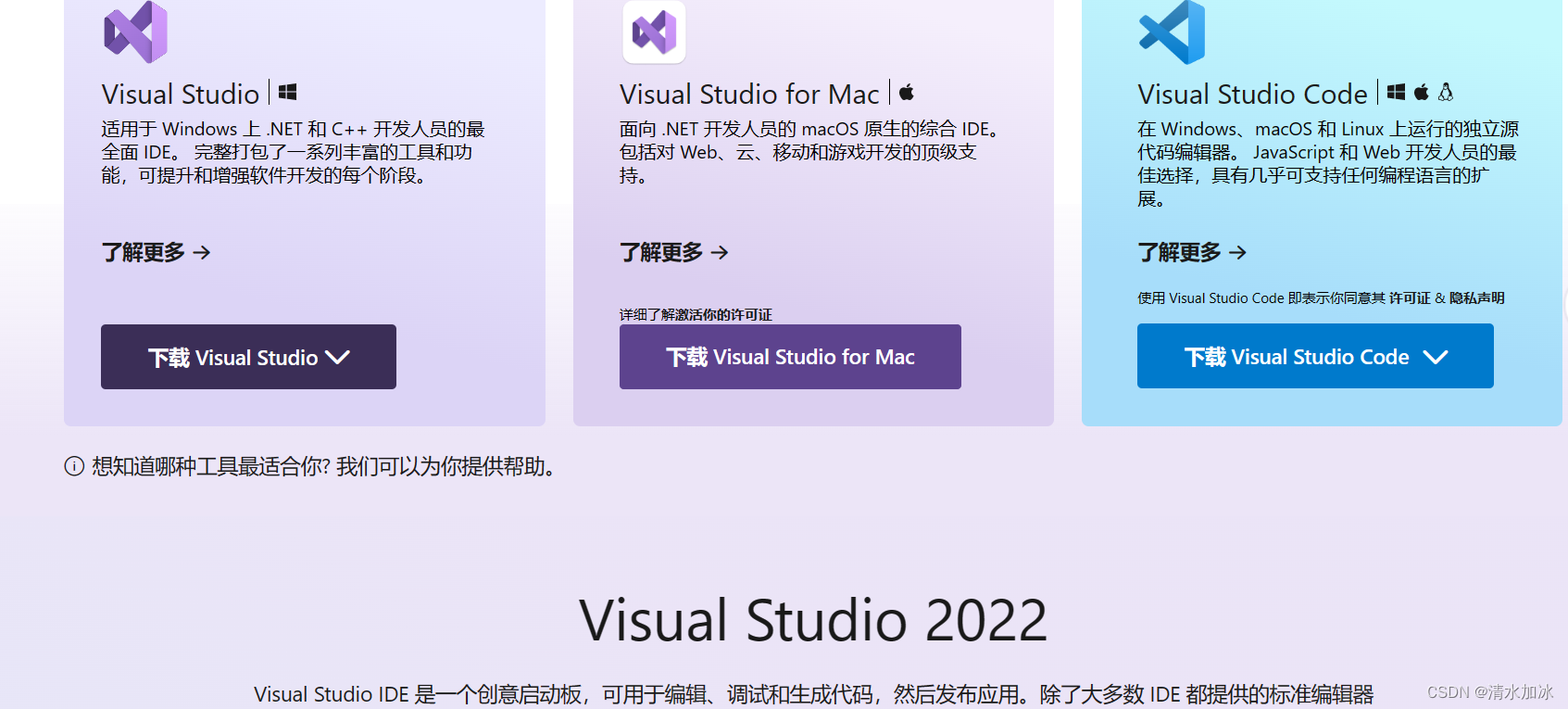1568x709 pixels.
Task: Click the Windows icon beside Visual Studio Code title
Action: click(1396, 92)
